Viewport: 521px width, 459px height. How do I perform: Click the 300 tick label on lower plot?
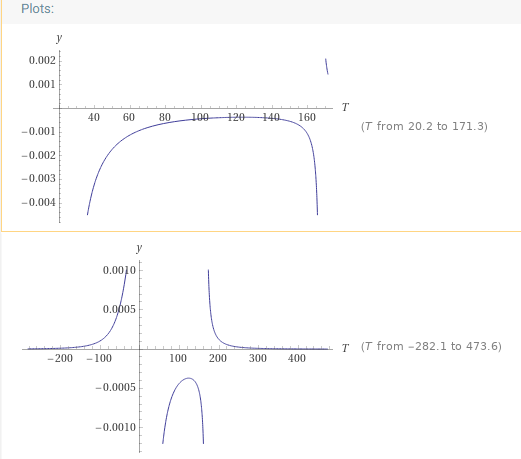click(x=257, y=358)
